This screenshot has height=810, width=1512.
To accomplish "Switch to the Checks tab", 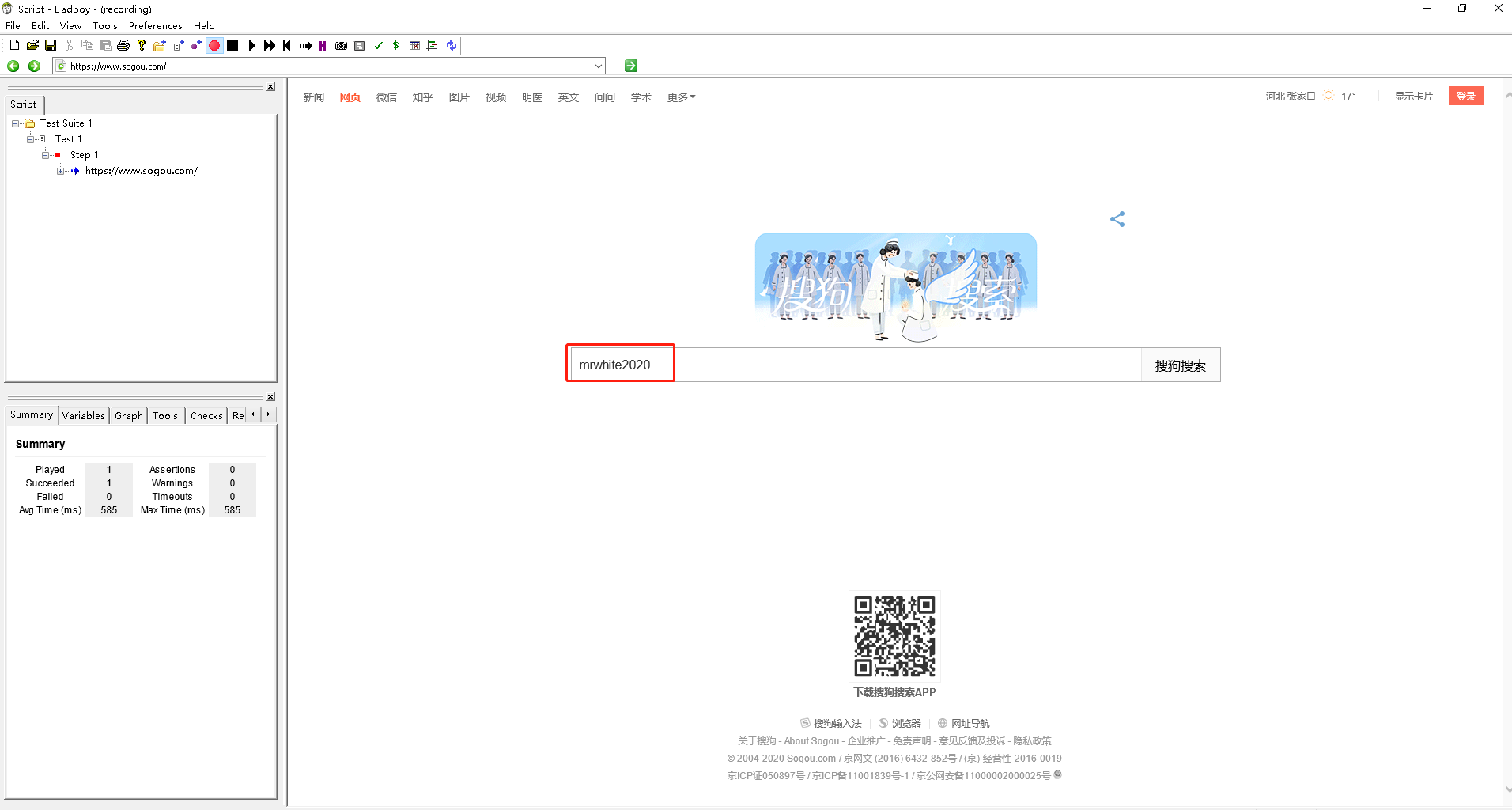I will [x=206, y=415].
